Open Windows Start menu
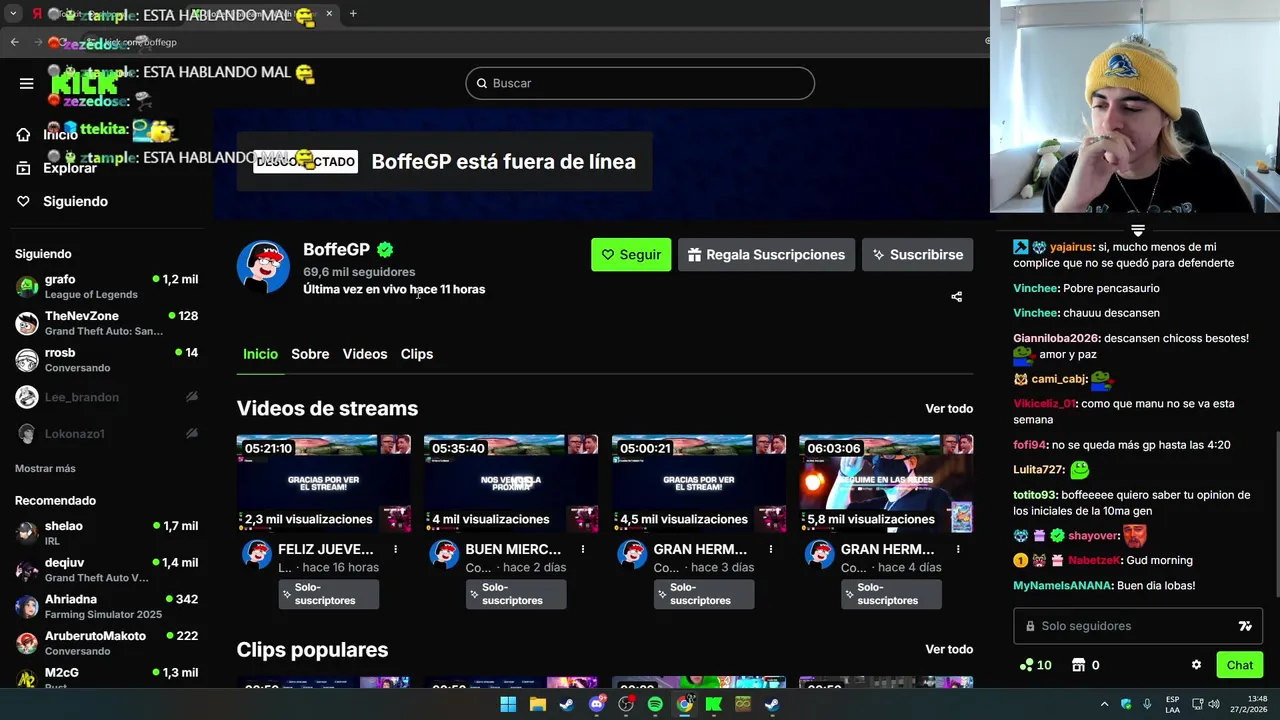This screenshot has width=1280, height=720. 508,704
